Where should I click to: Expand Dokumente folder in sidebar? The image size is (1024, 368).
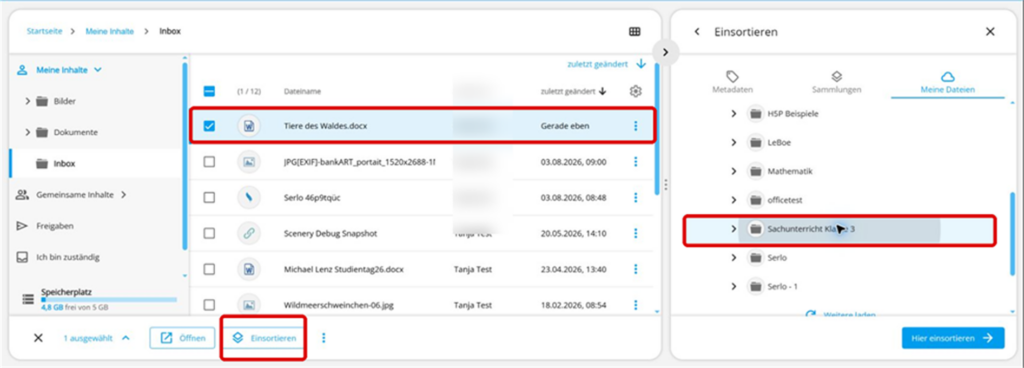click(x=27, y=132)
